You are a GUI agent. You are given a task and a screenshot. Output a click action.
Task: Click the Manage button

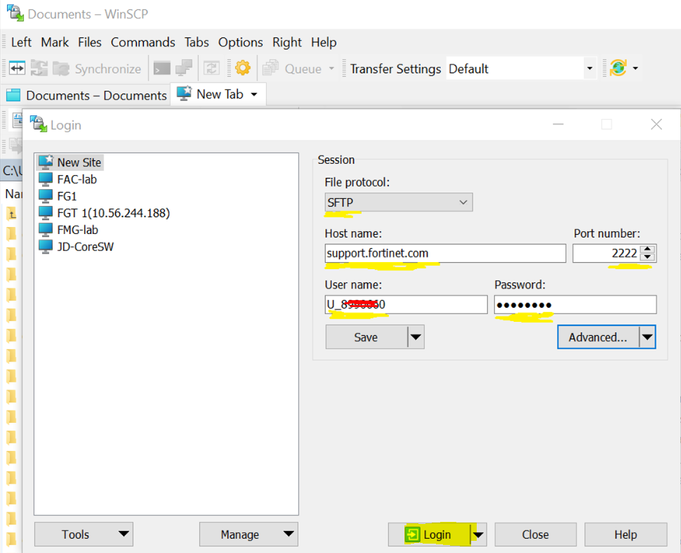click(x=248, y=534)
